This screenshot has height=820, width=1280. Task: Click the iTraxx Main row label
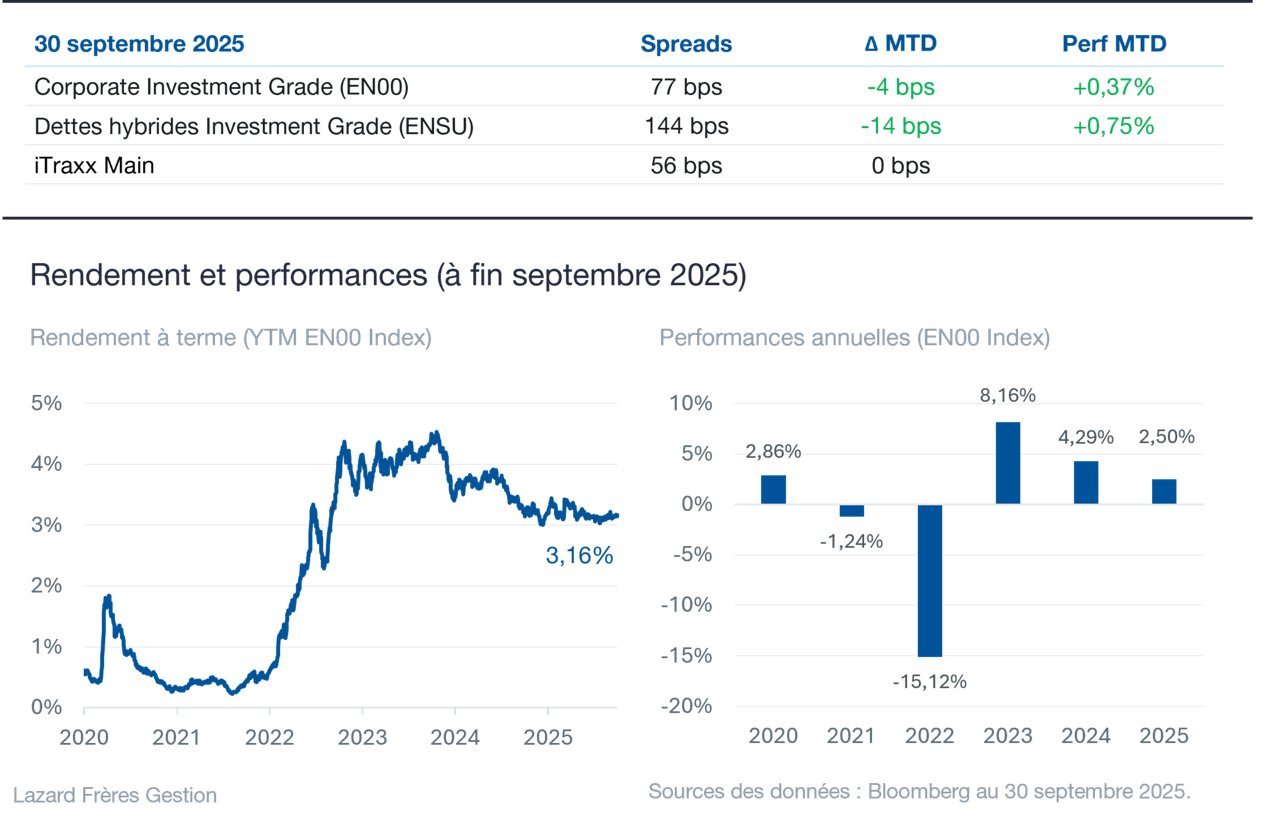94,166
